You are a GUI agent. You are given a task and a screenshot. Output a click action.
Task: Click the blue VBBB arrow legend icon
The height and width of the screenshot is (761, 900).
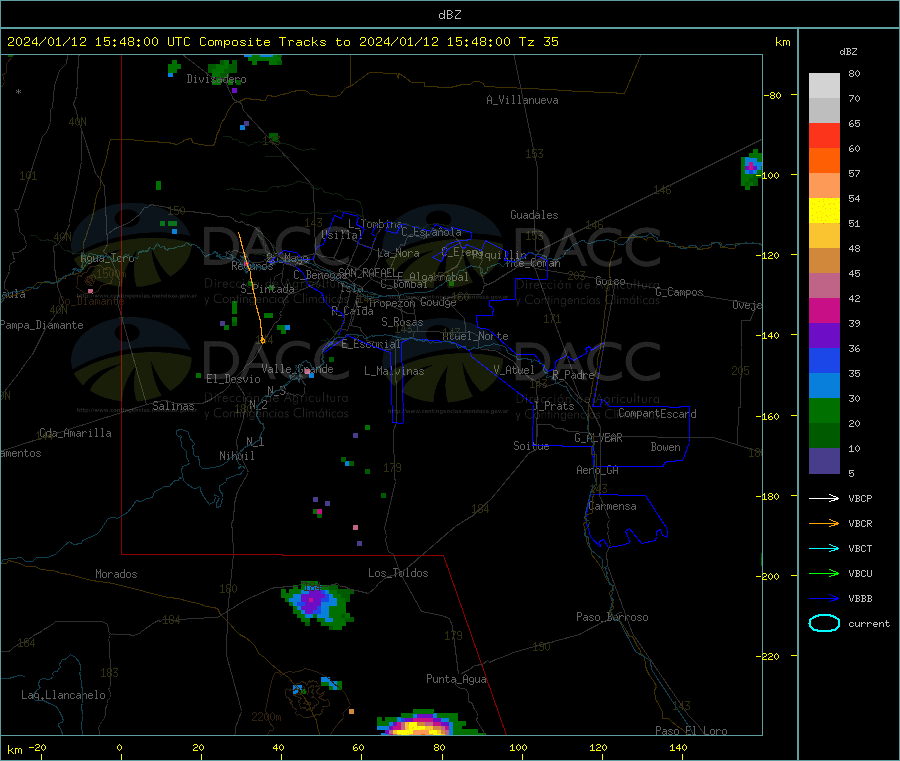[x=824, y=599]
